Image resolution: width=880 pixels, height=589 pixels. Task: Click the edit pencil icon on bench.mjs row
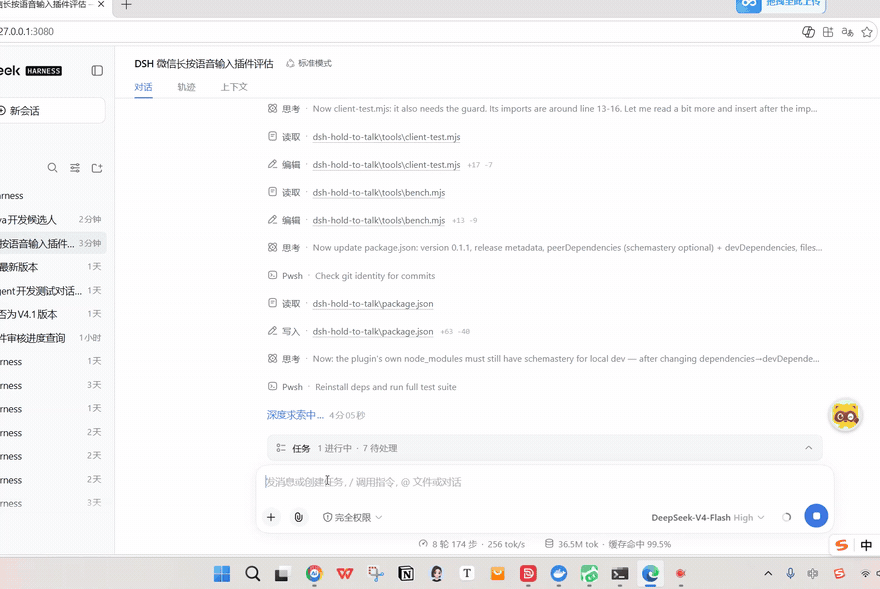[x=272, y=220]
